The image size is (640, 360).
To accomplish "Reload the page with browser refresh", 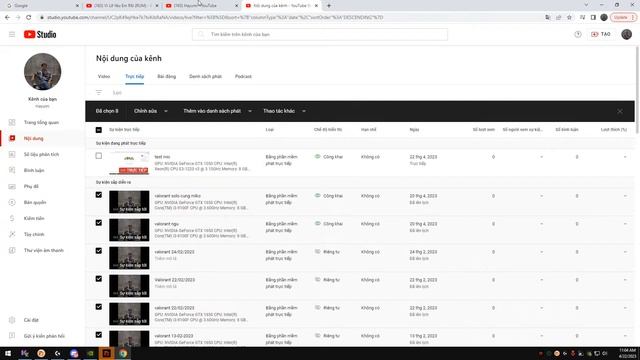I will tap(29, 17).
